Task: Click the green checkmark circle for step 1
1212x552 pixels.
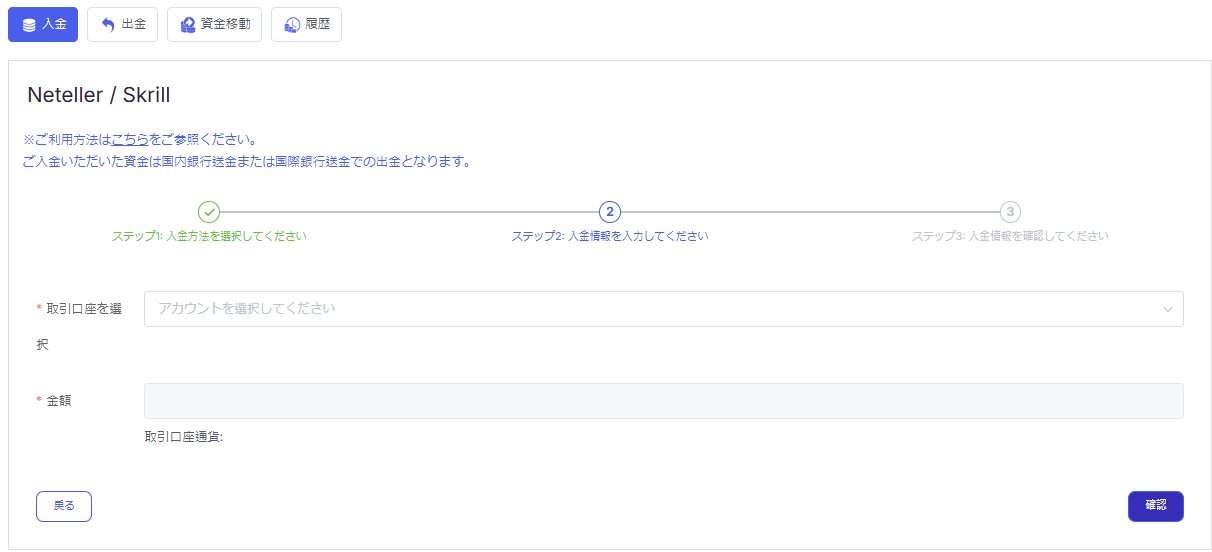Action: (208, 212)
